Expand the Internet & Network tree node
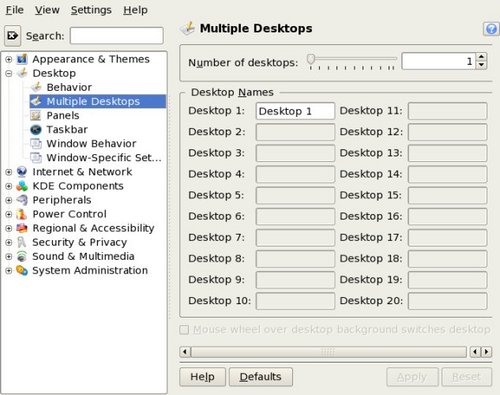The width and height of the screenshot is (500, 395). 9,172
